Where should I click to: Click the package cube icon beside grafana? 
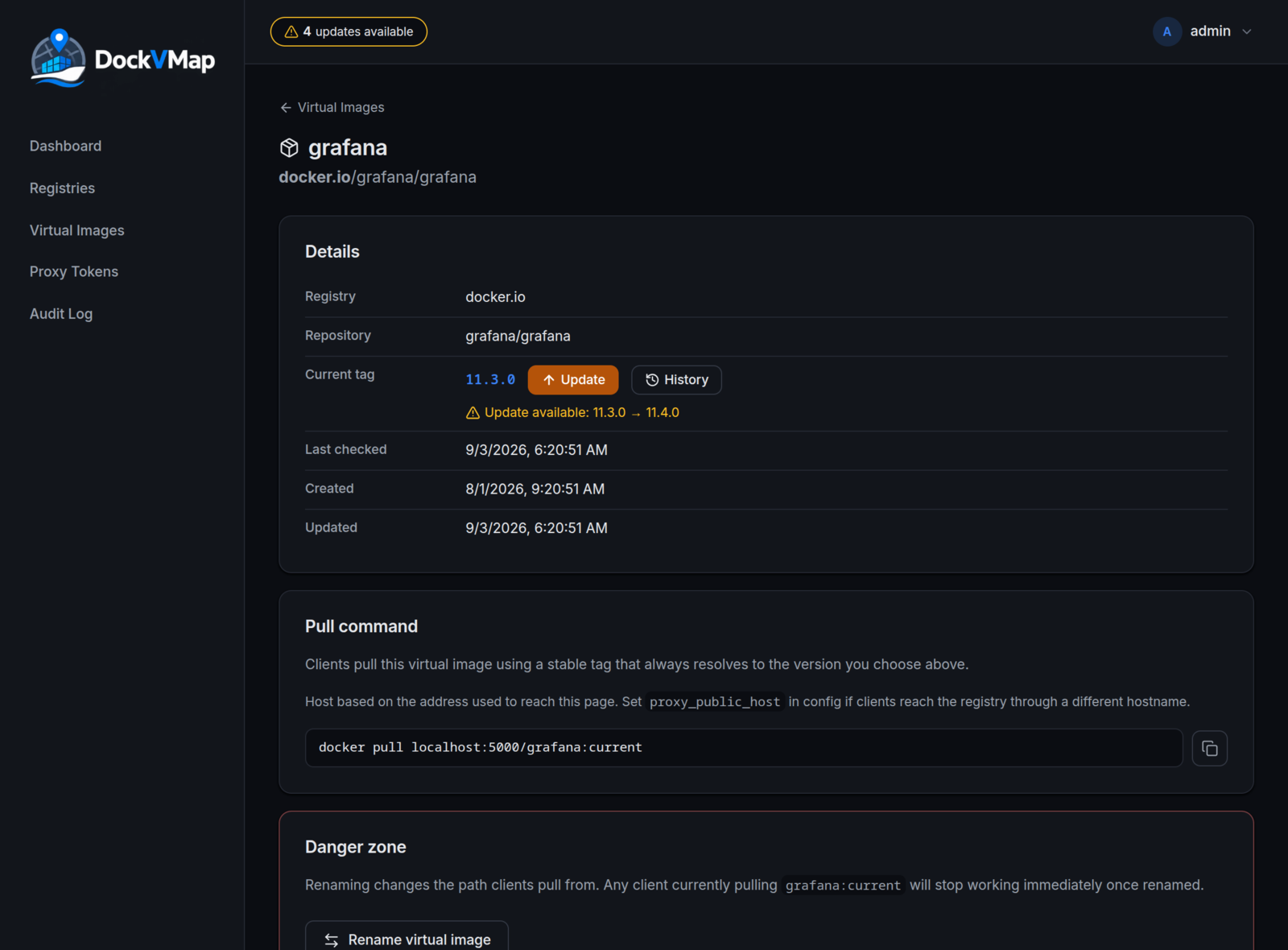289,147
